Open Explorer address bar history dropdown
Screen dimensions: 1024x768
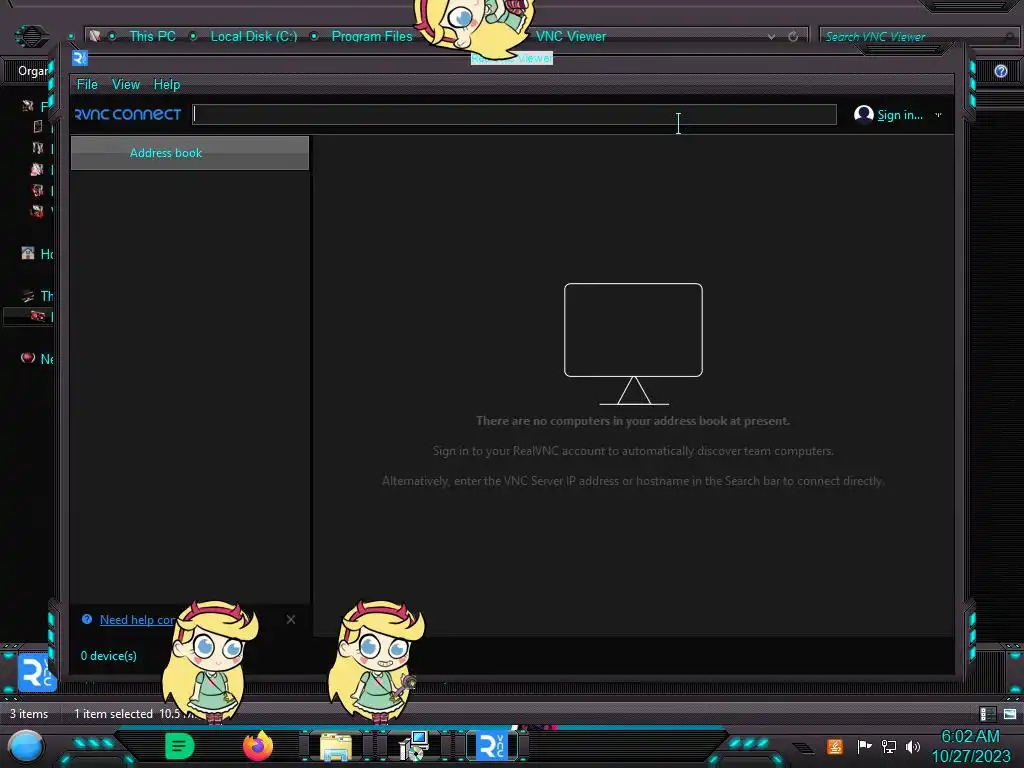click(x=771, y=37)
